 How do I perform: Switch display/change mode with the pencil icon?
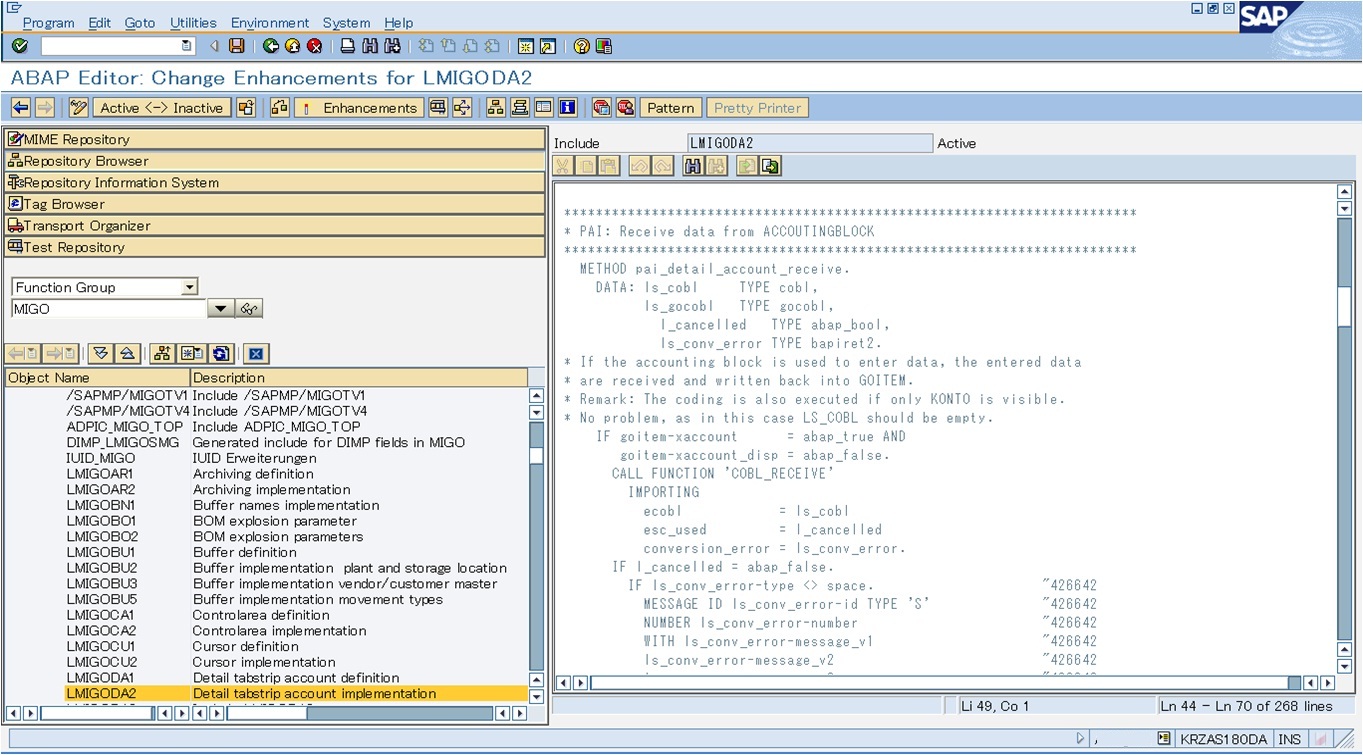77,107
